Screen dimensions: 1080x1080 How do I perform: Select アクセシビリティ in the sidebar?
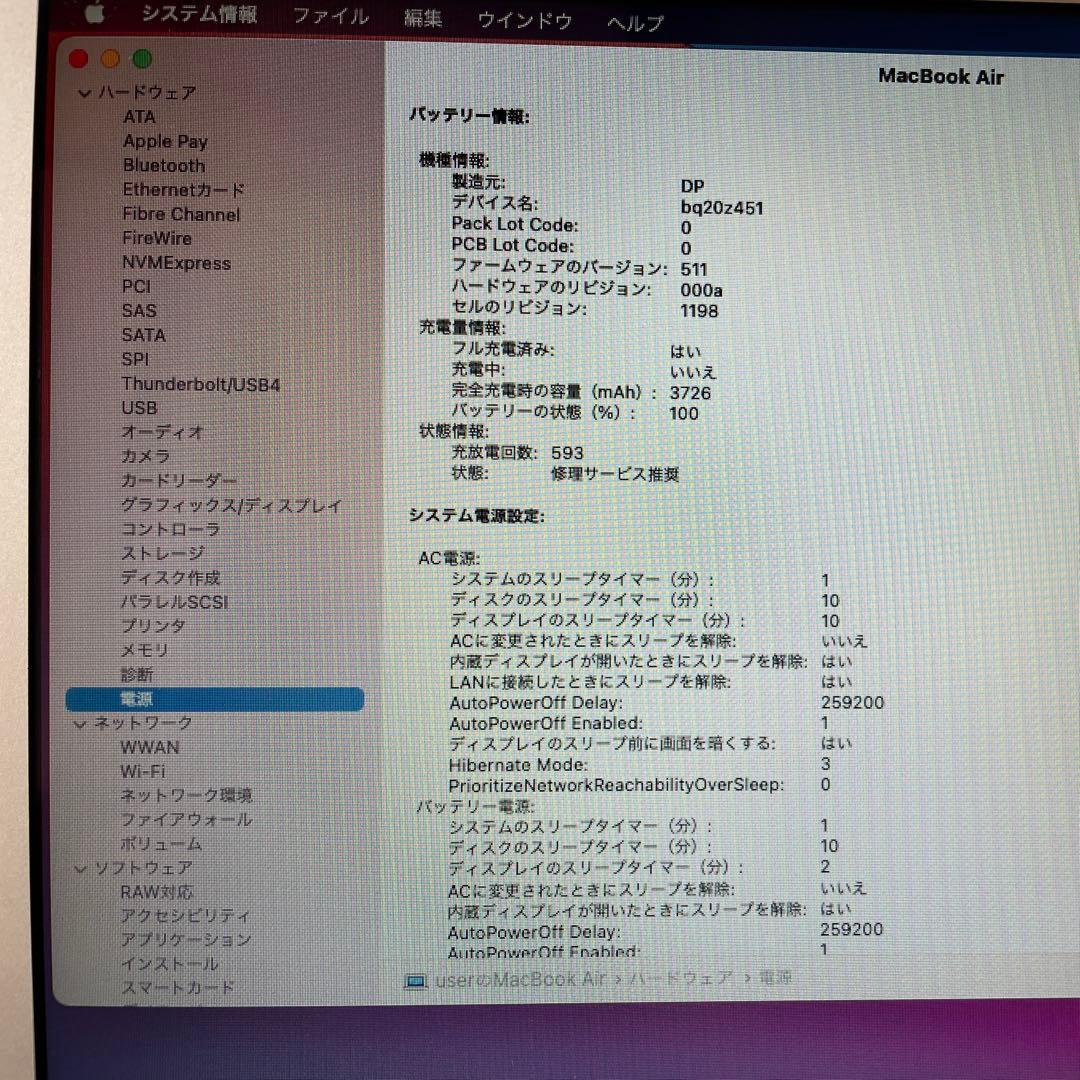pos(186,917)
